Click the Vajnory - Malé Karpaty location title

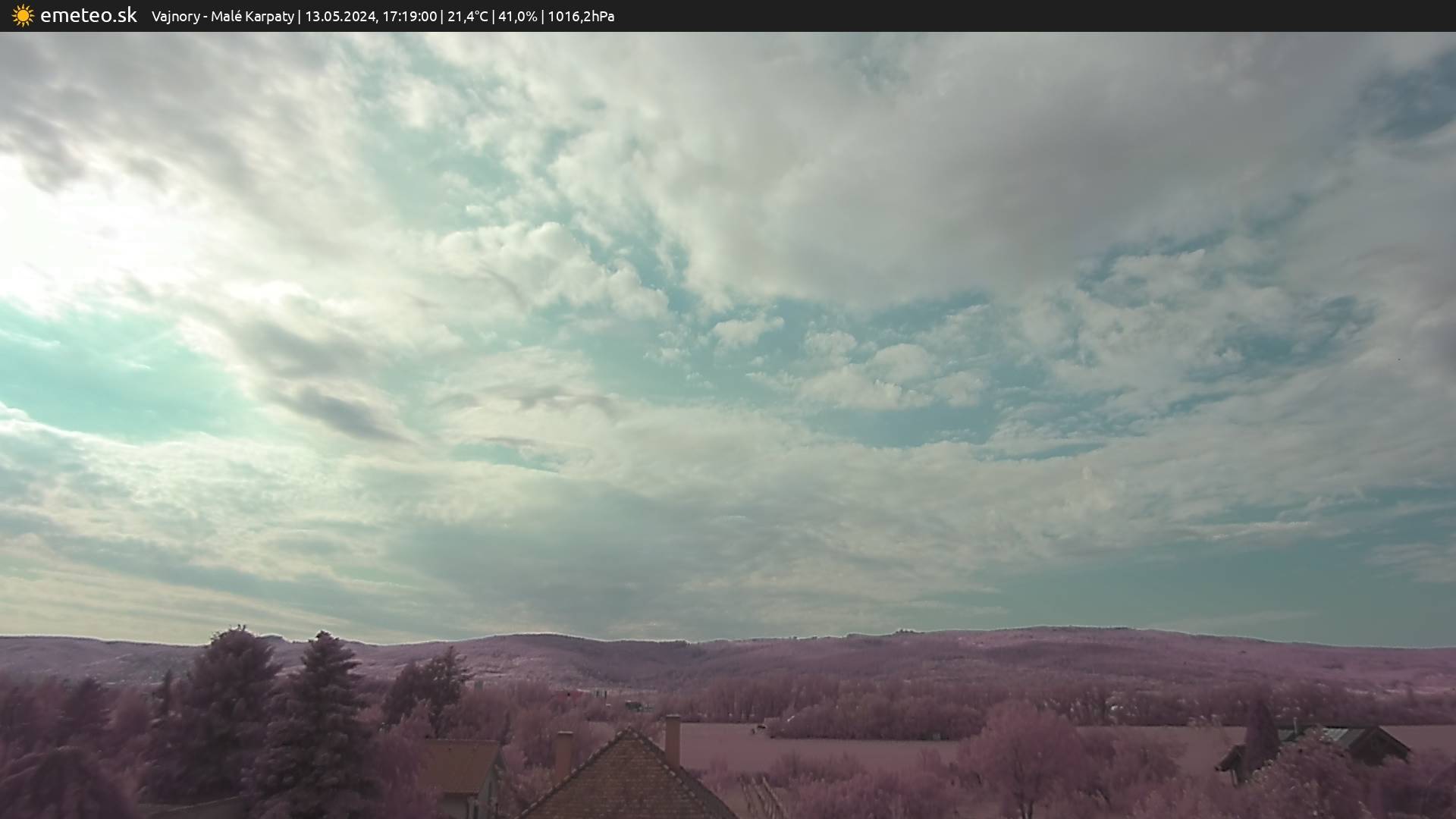(x=222, y=16)
